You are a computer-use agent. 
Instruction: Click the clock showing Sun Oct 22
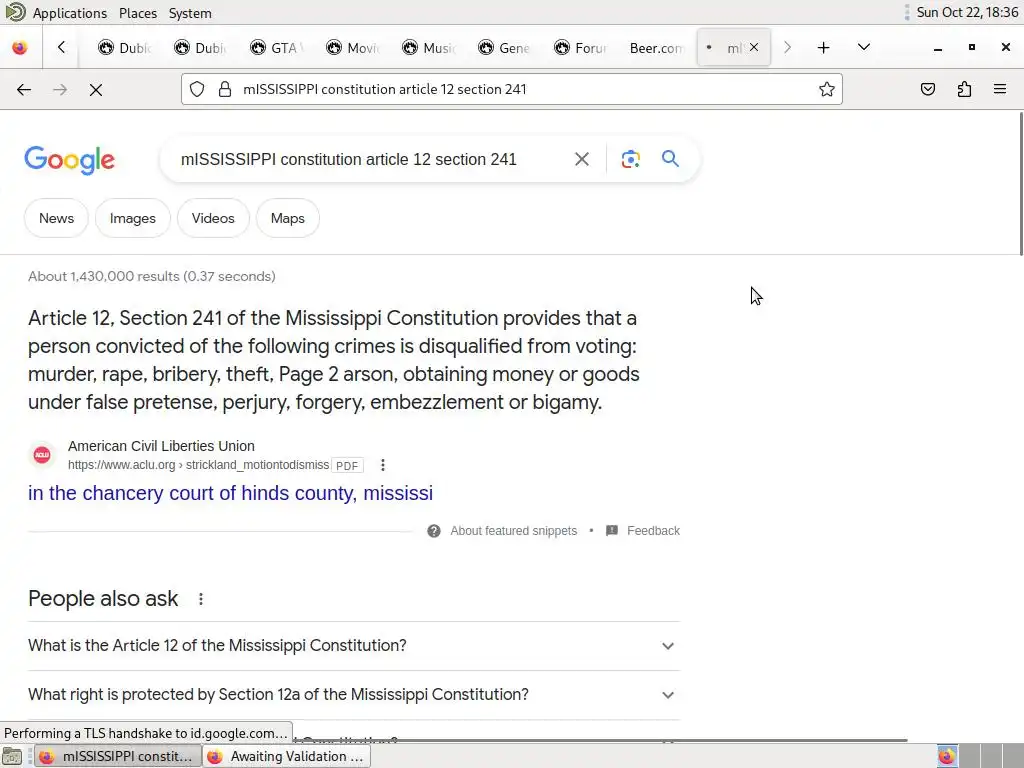pos(967,12)
